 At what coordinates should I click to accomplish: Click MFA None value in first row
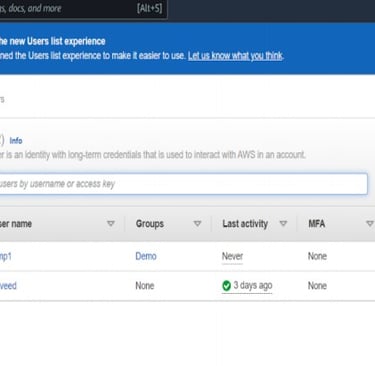[x=317, y=256]
